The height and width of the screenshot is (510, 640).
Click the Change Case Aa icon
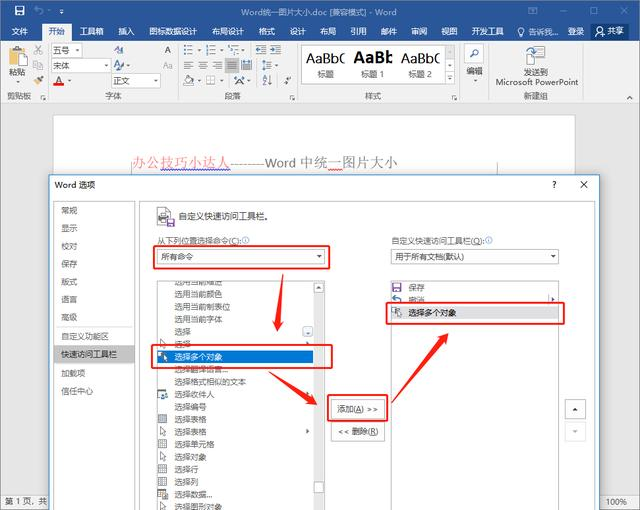[168, 65]
